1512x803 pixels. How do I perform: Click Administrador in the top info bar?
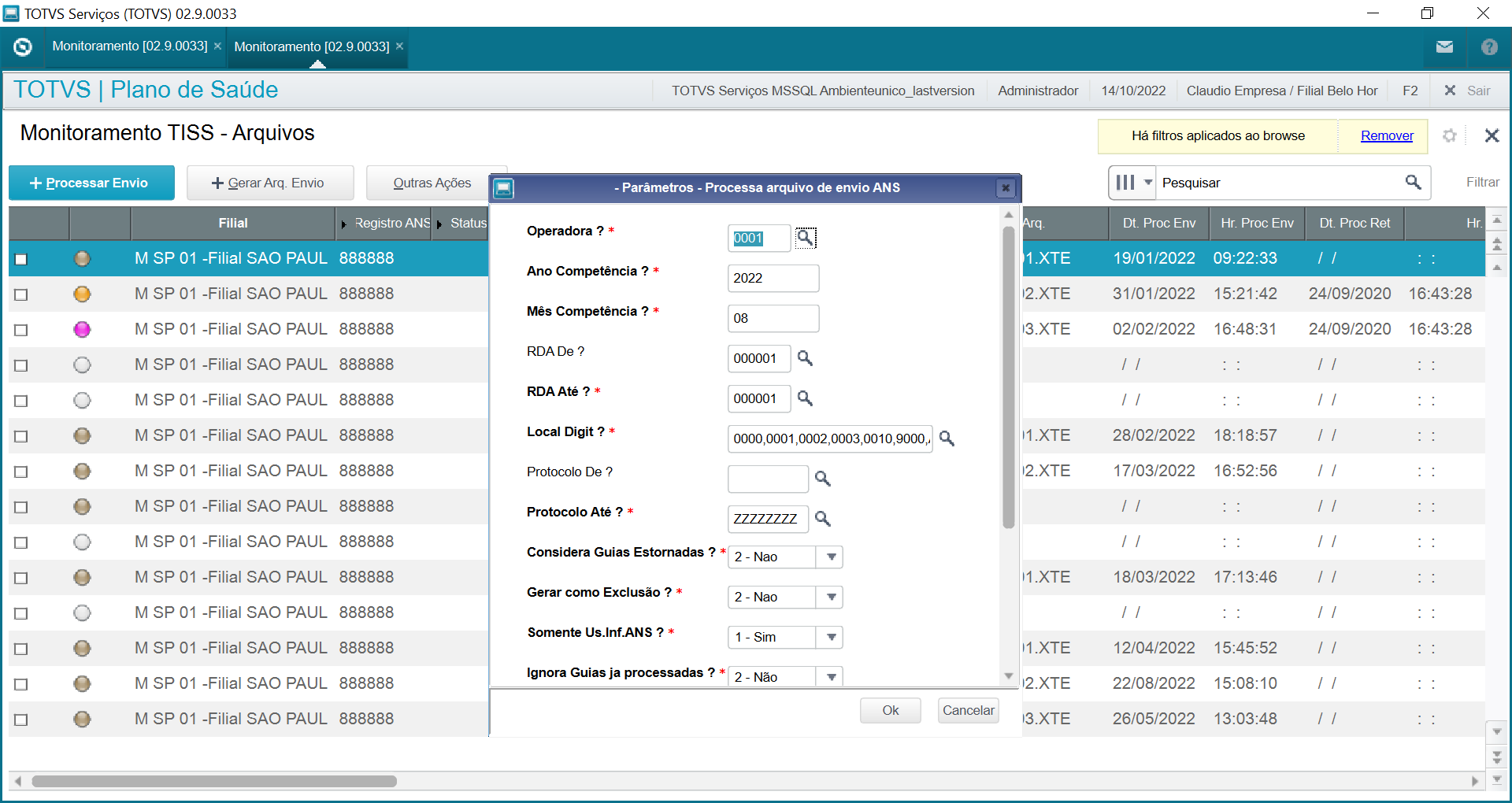[1038, 91]
